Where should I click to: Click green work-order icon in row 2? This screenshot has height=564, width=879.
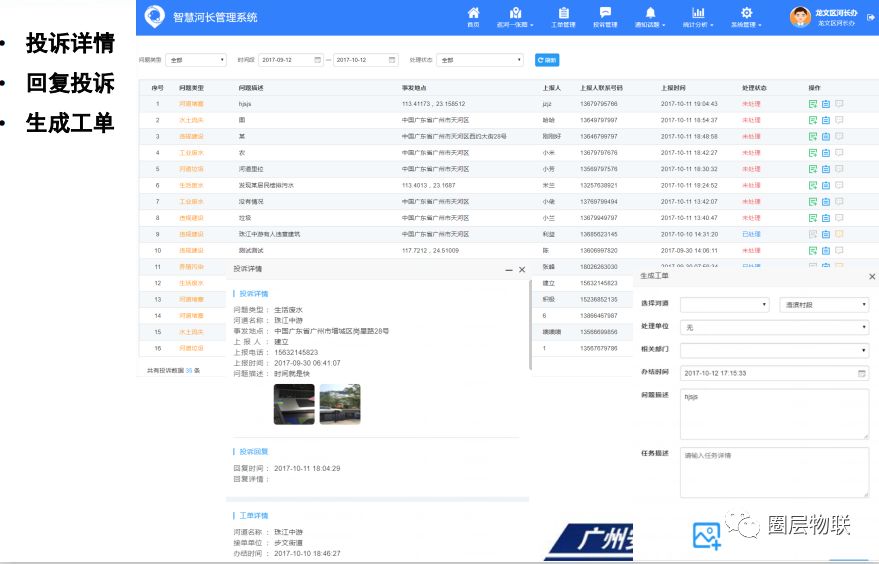tap(813, 120)
